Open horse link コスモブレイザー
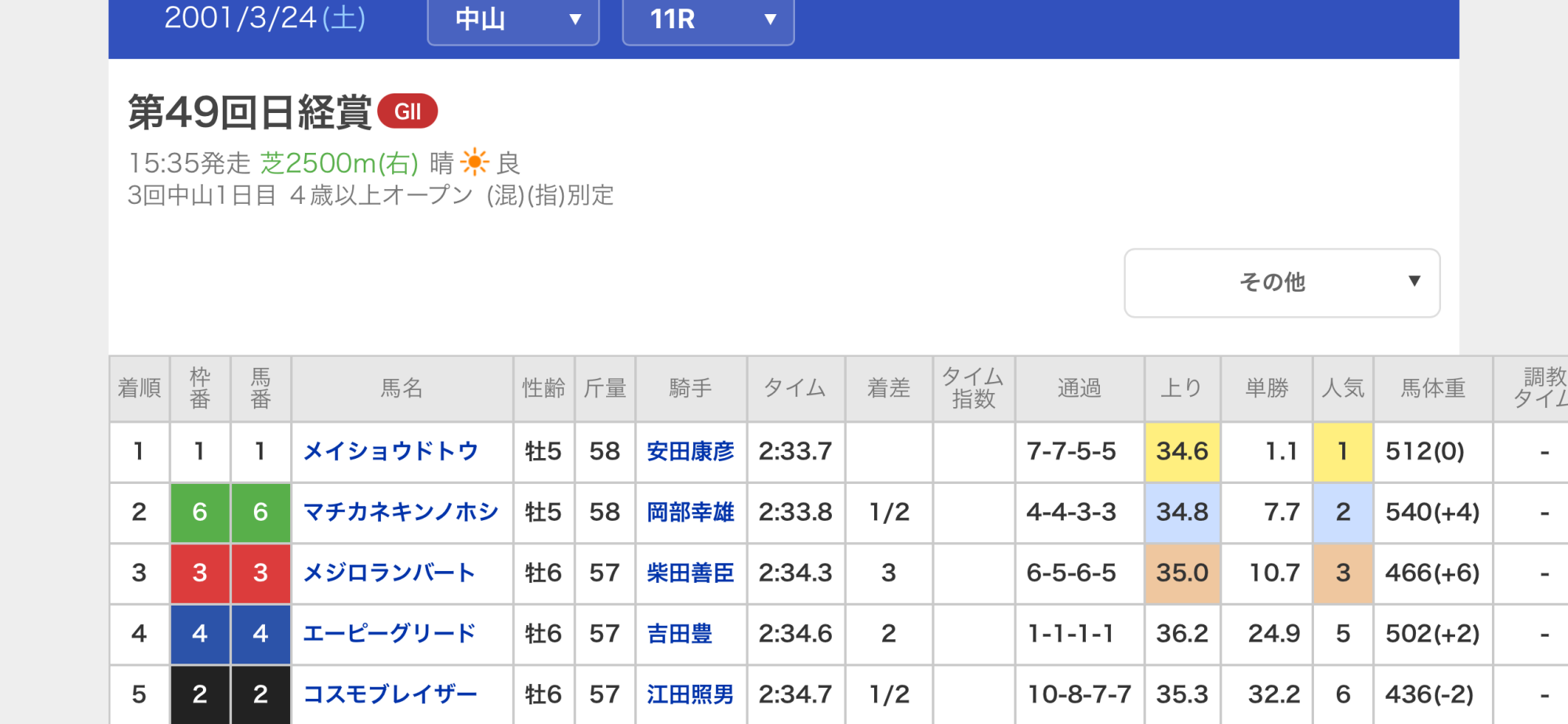Screen dimensions: 1568x724 (390, 694)
